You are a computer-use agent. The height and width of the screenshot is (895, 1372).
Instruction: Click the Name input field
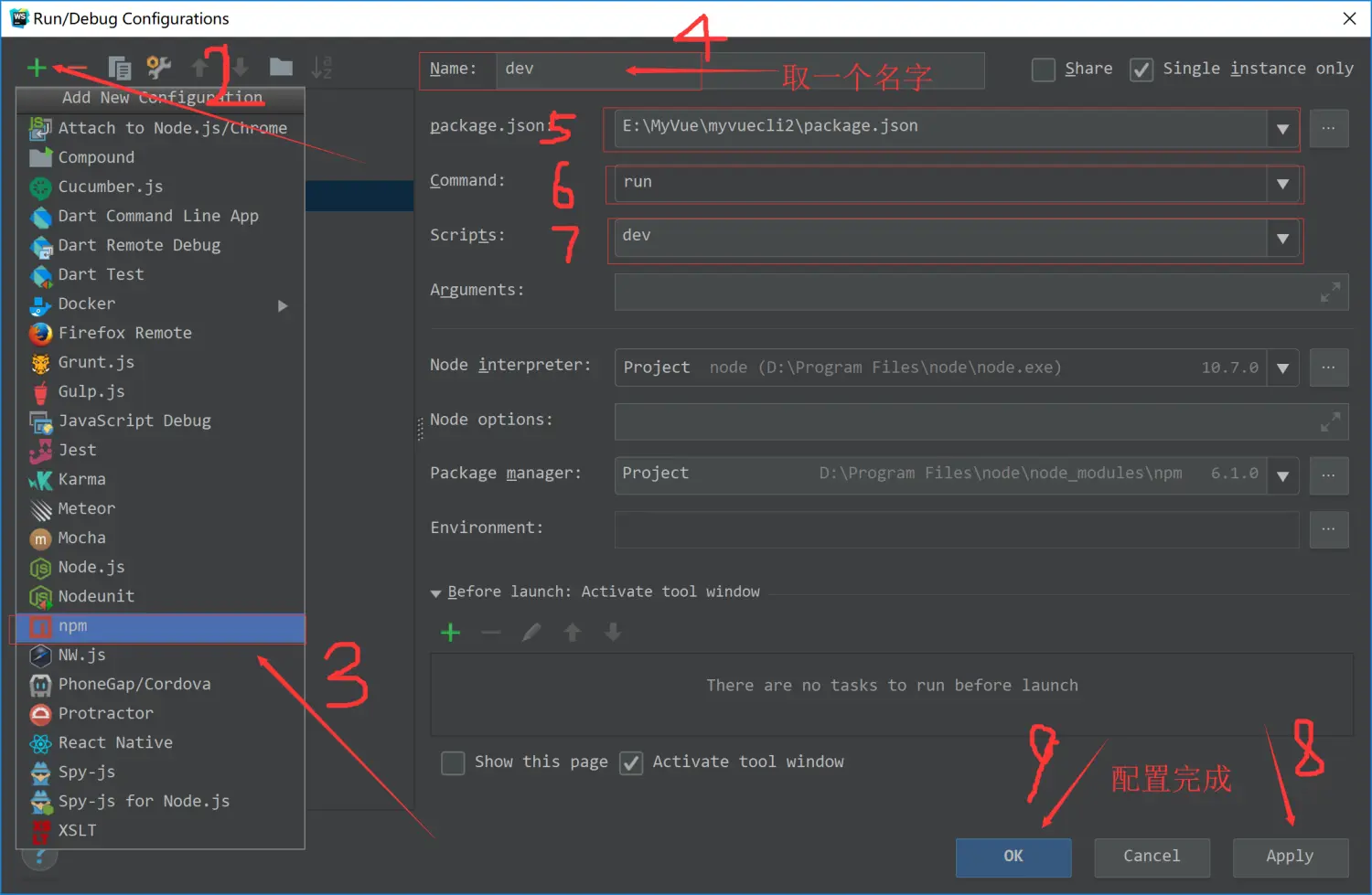(x=740, y=70)
